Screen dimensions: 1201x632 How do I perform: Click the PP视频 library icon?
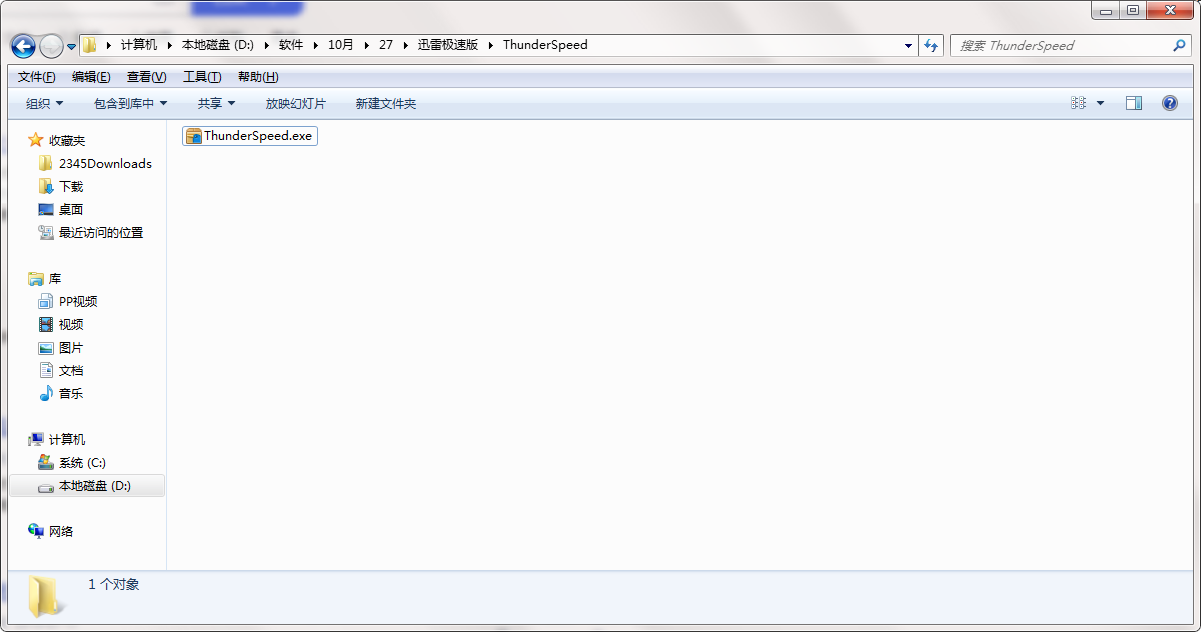point(46,301)
